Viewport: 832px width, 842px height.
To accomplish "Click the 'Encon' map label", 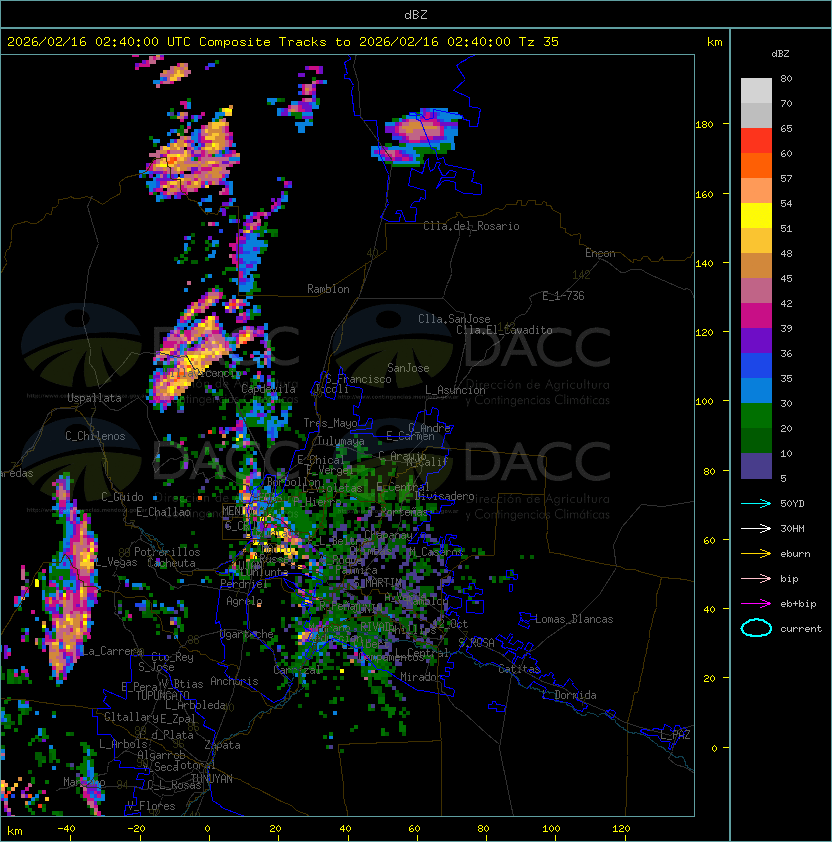I will [600, 253].
